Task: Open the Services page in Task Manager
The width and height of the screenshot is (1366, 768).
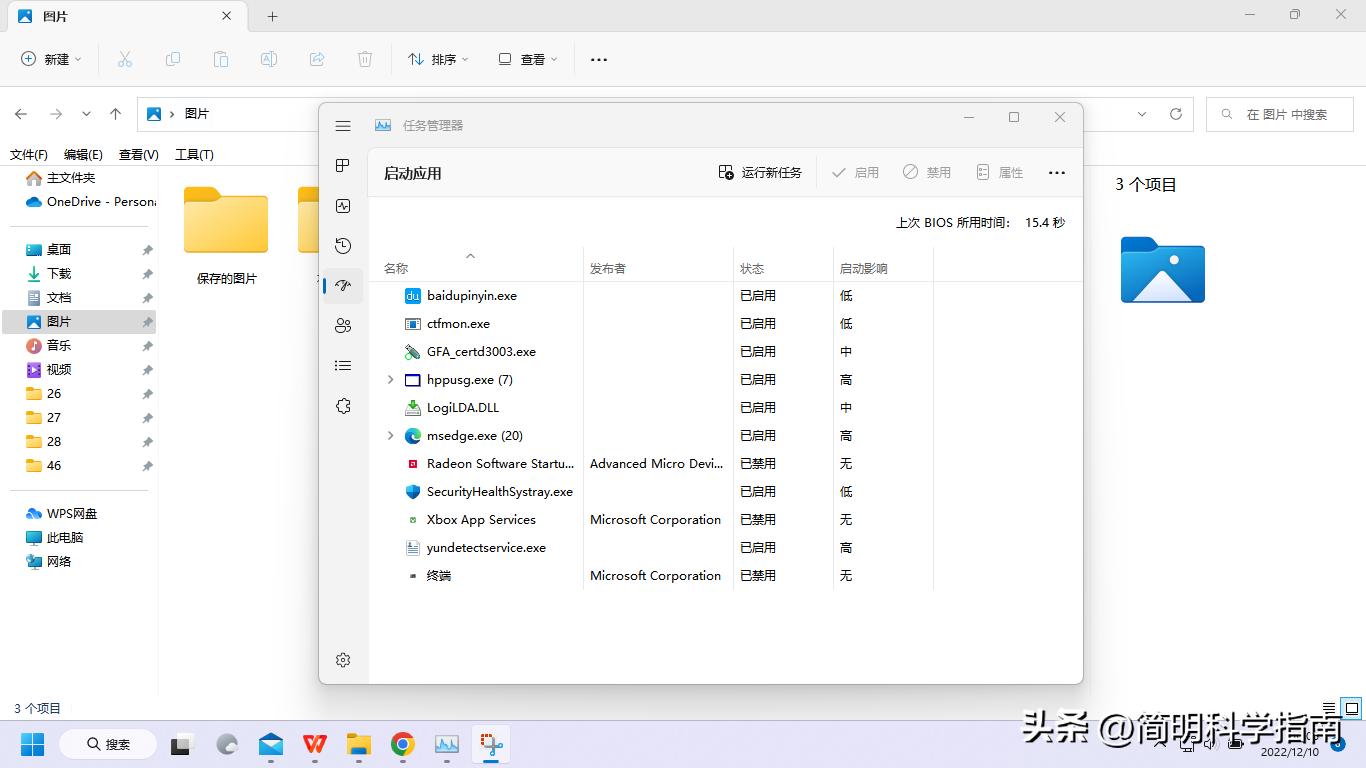Action: coord(343,405)
